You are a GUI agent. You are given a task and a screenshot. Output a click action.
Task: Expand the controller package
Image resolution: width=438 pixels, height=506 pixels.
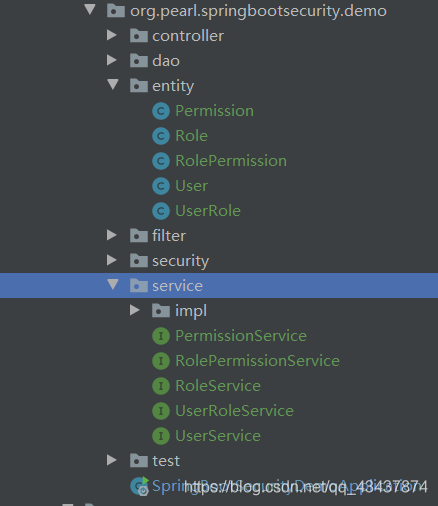pyautogui.click(x=112, y=35)
